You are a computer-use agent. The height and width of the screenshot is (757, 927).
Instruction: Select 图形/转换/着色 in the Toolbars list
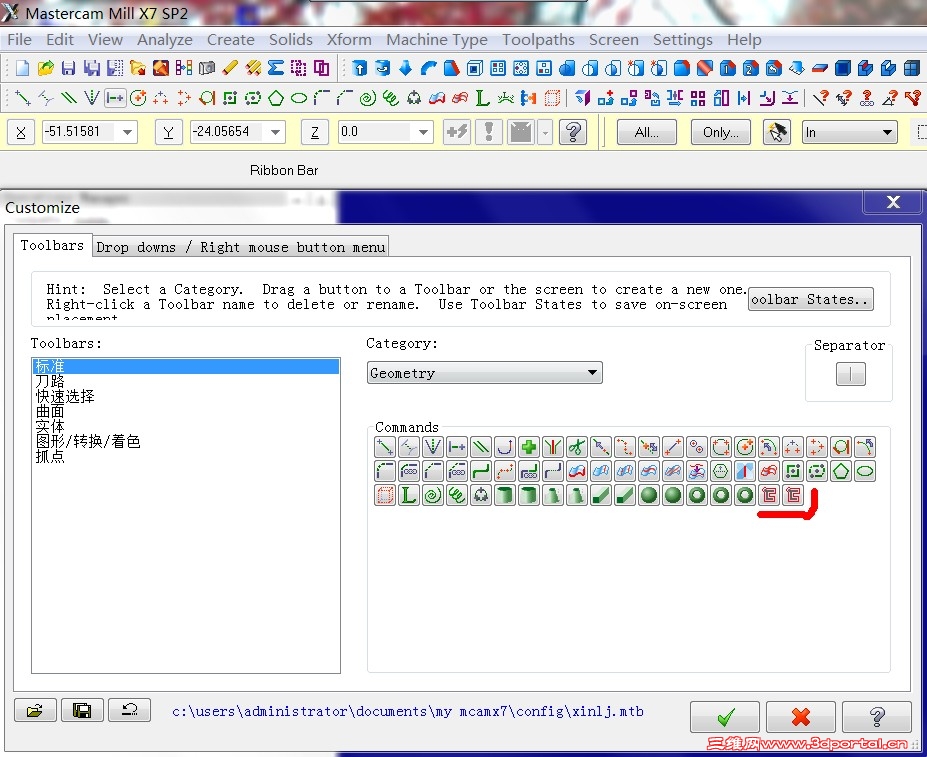point(186,442)
